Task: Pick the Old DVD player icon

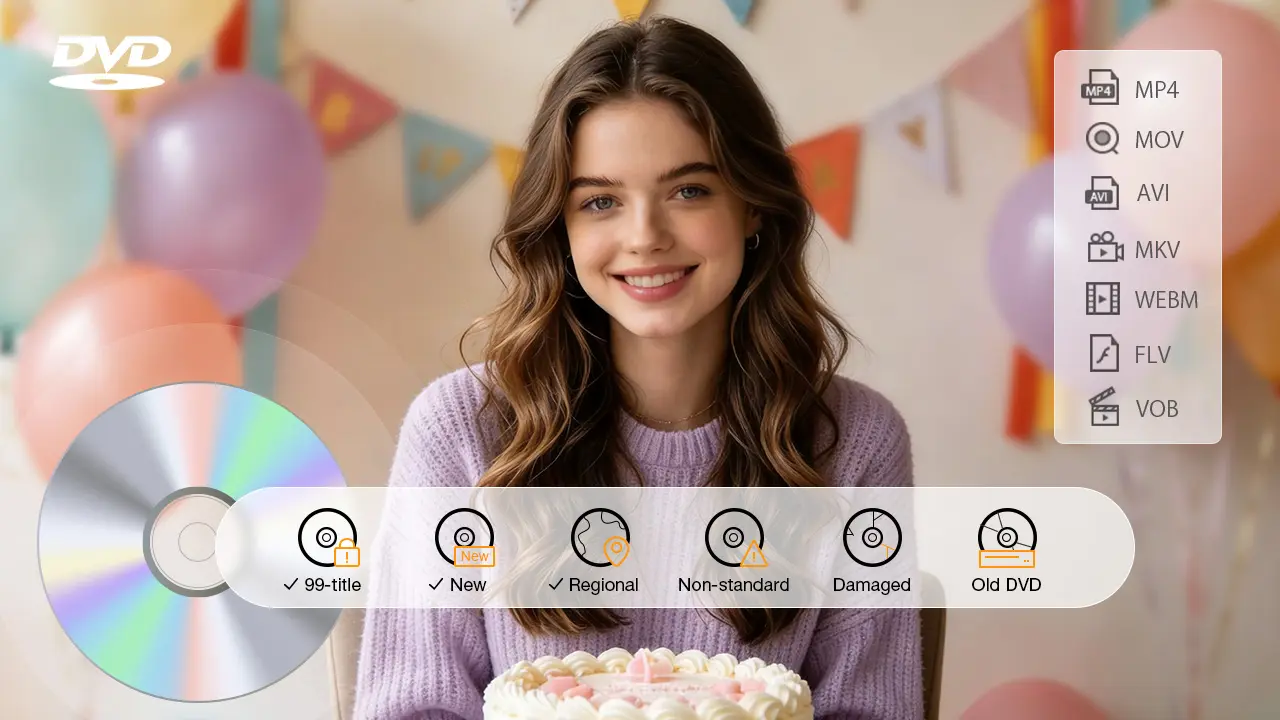Action: pyautogui.click(x=1007, y=538)
